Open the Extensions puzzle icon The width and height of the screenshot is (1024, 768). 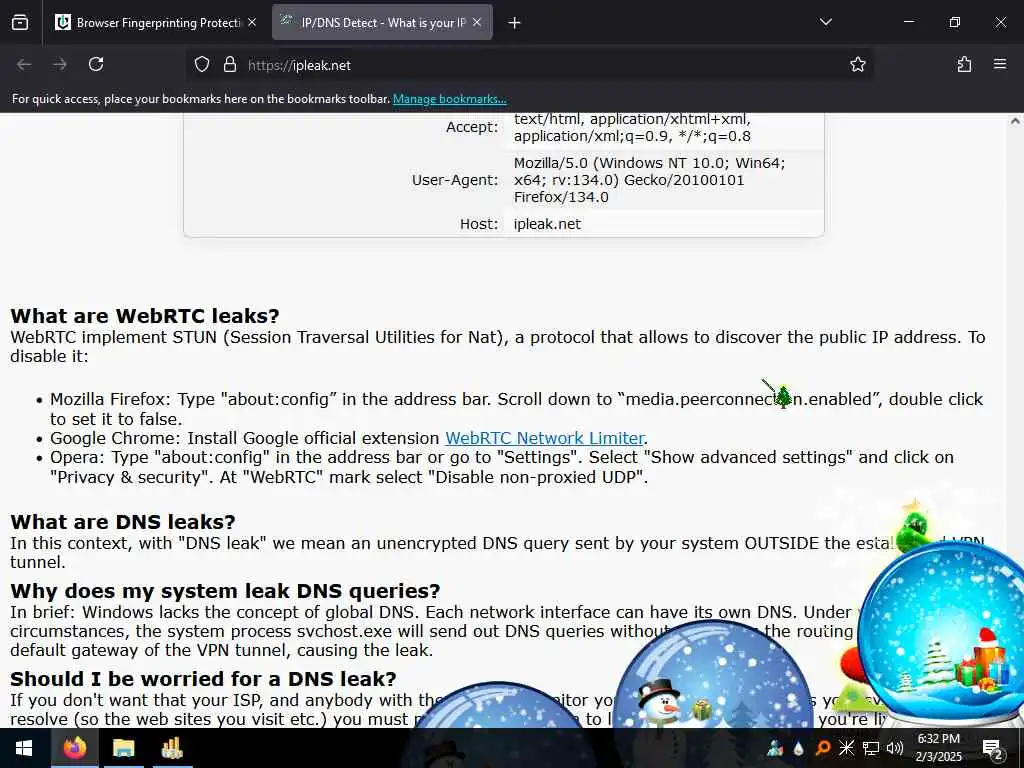(965, 65)
